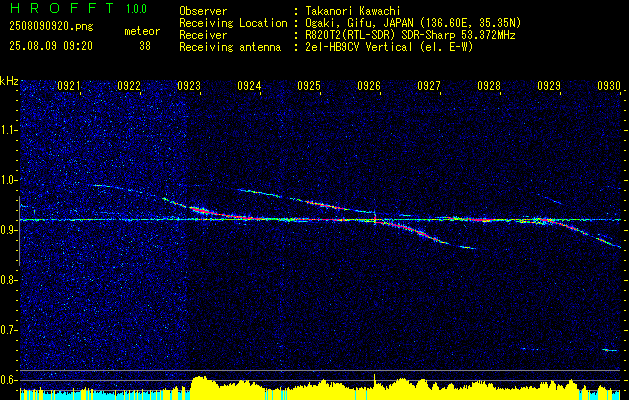629x400 pixels.
Task: Click the 0921 time marker
Action: point(69,85)
